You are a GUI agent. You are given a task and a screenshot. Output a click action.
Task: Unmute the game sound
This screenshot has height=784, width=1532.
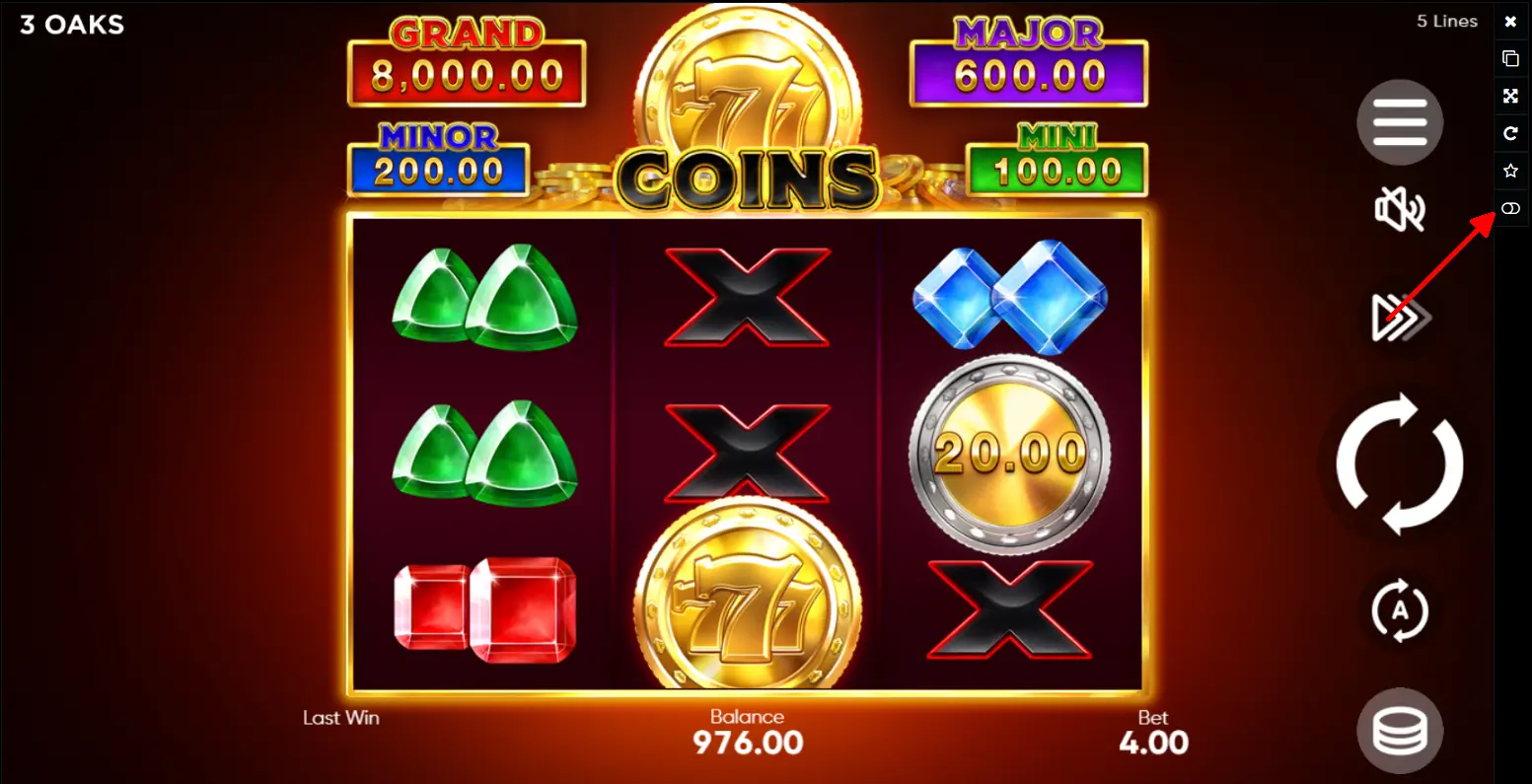(x=1400, y=210)
